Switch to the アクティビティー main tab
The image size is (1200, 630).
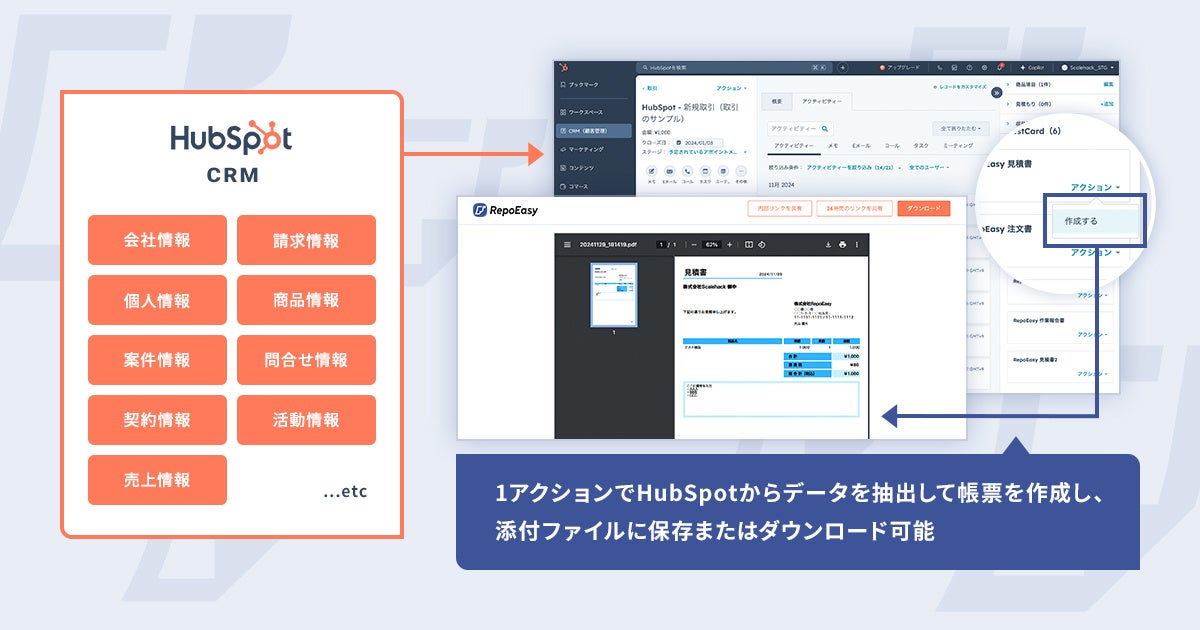[823, 101]
